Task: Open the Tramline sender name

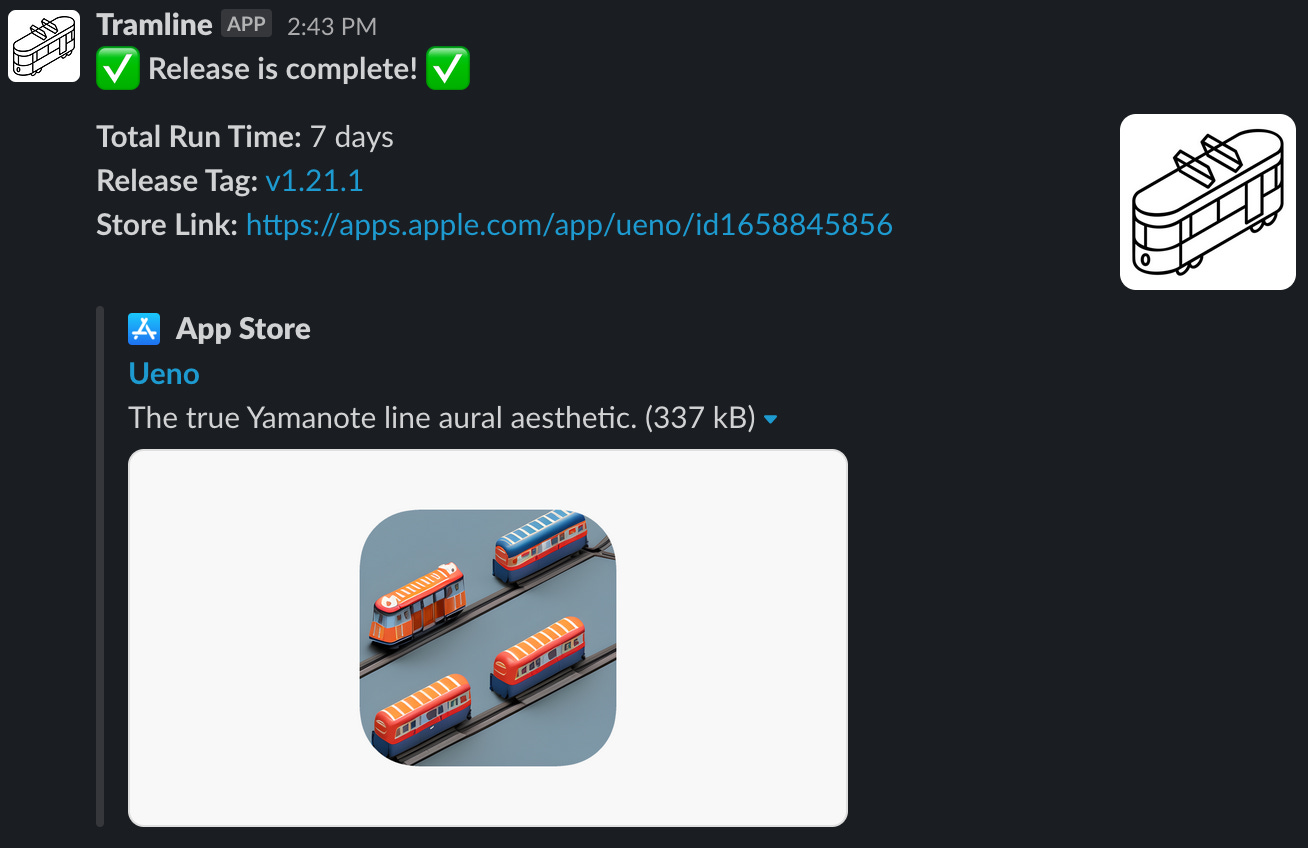Action: (x=155, y=24)
